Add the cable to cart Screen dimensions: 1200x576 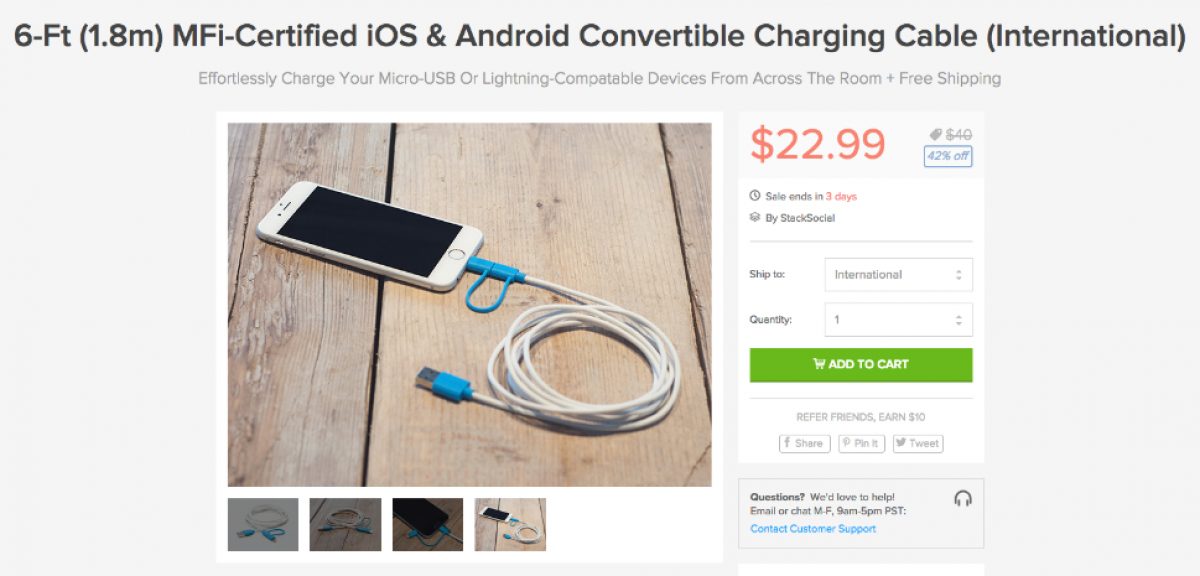[x=860, y=364]
